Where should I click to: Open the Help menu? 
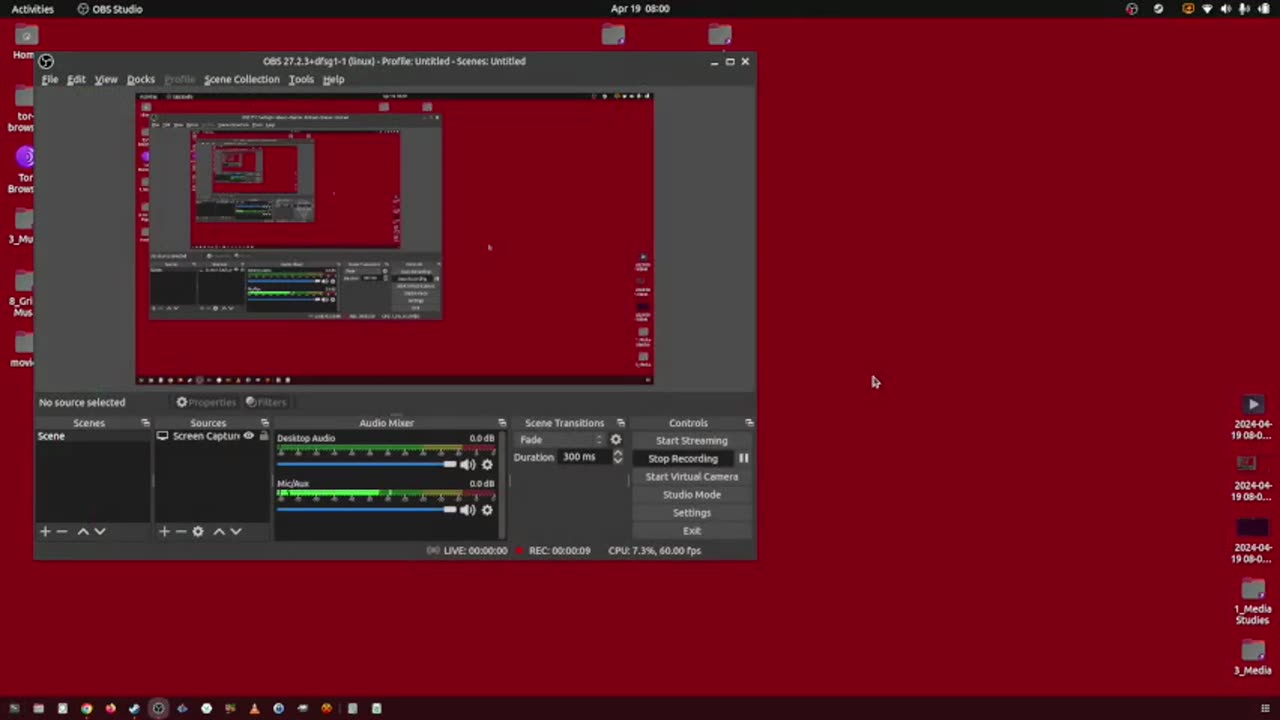333,80
